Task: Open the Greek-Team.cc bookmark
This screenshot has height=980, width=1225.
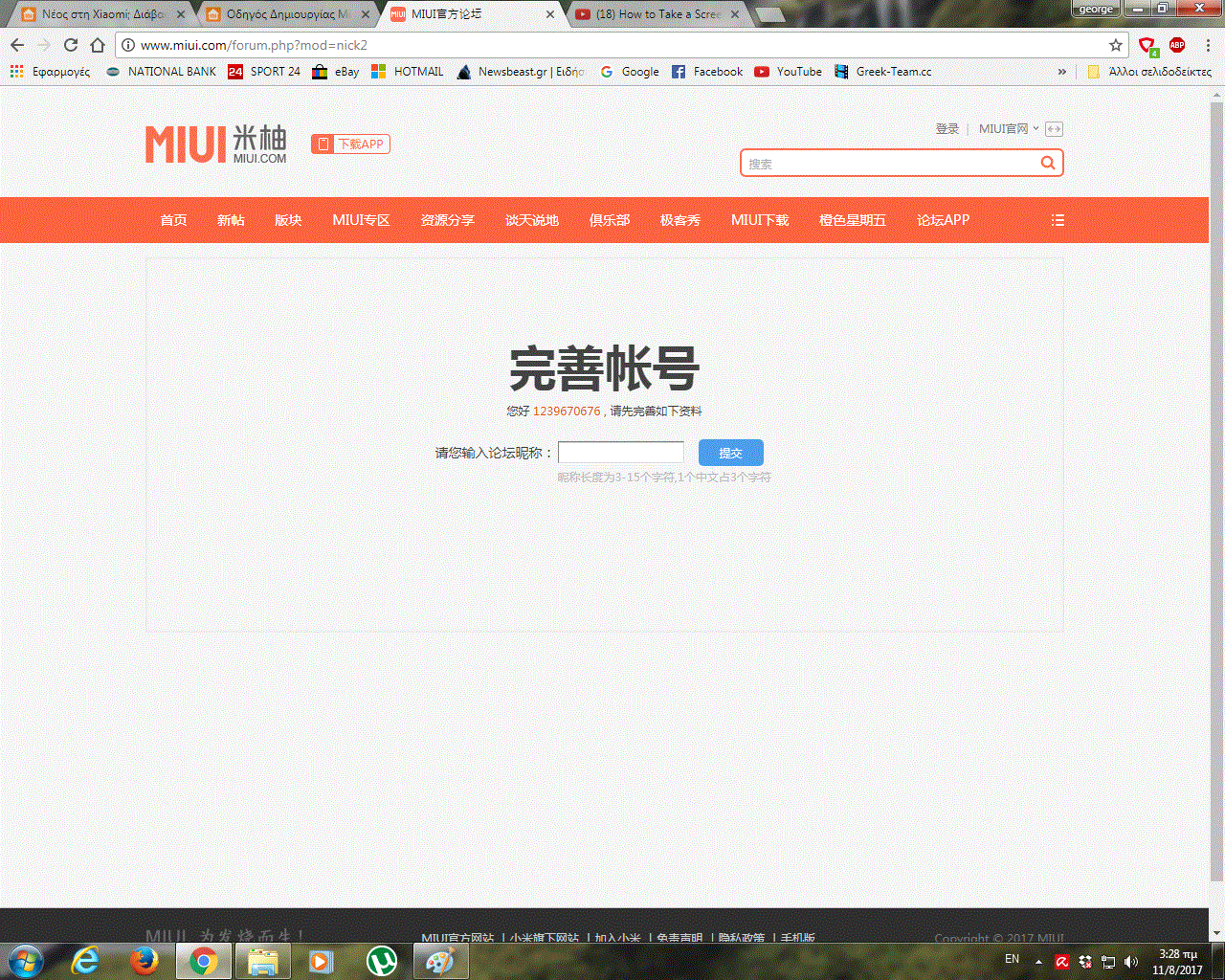Action: (883, 72)
